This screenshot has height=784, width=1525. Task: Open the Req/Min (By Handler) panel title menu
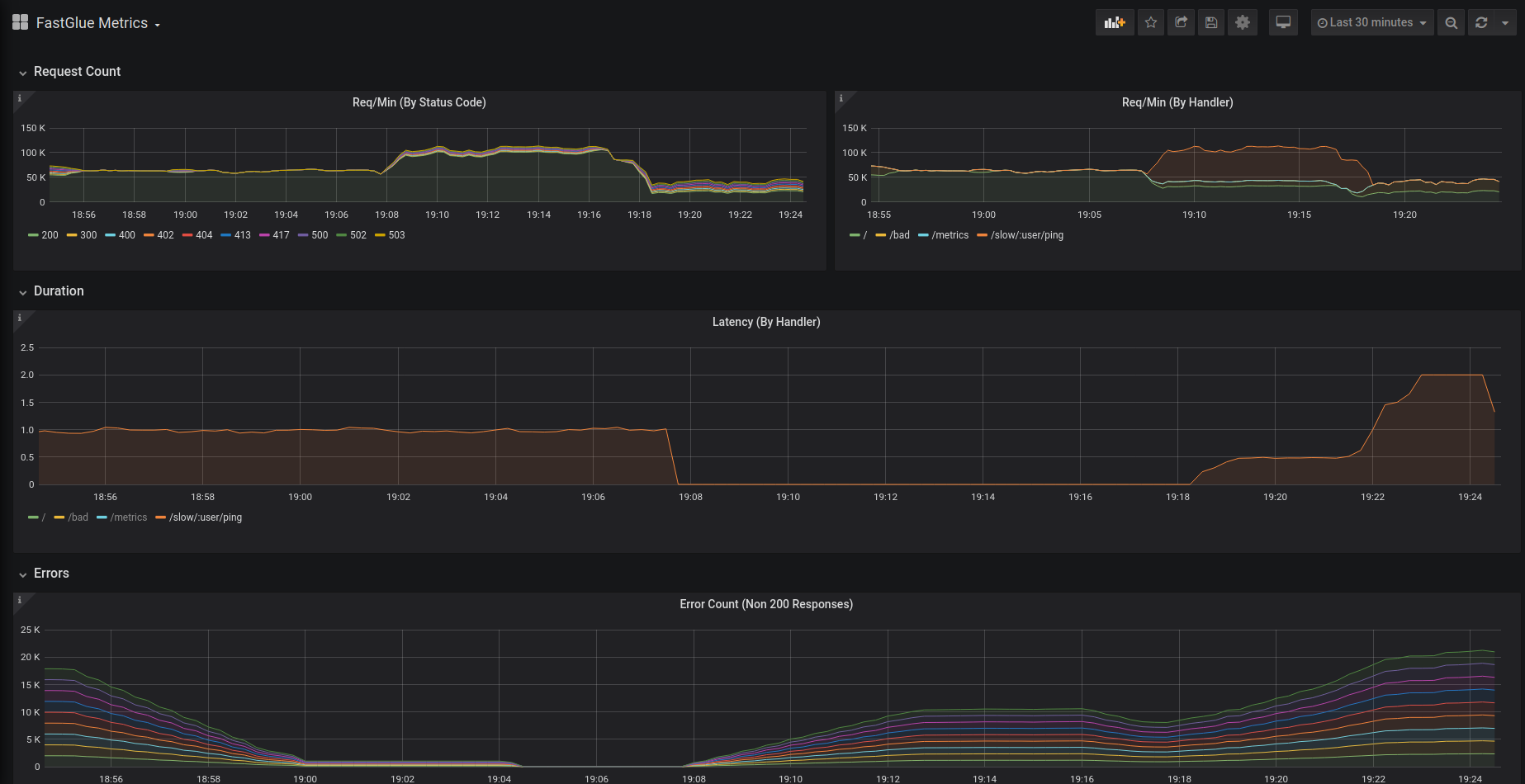pos(1177,102)
